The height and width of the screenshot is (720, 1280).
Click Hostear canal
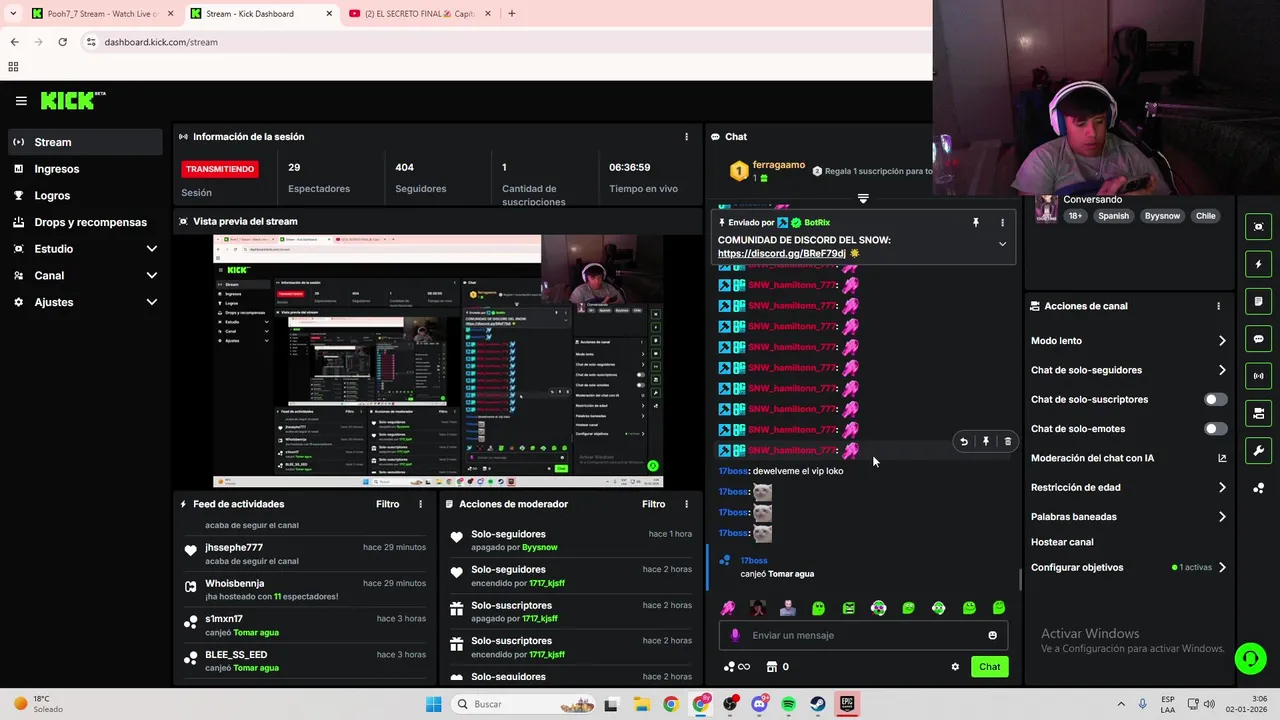1062,542
